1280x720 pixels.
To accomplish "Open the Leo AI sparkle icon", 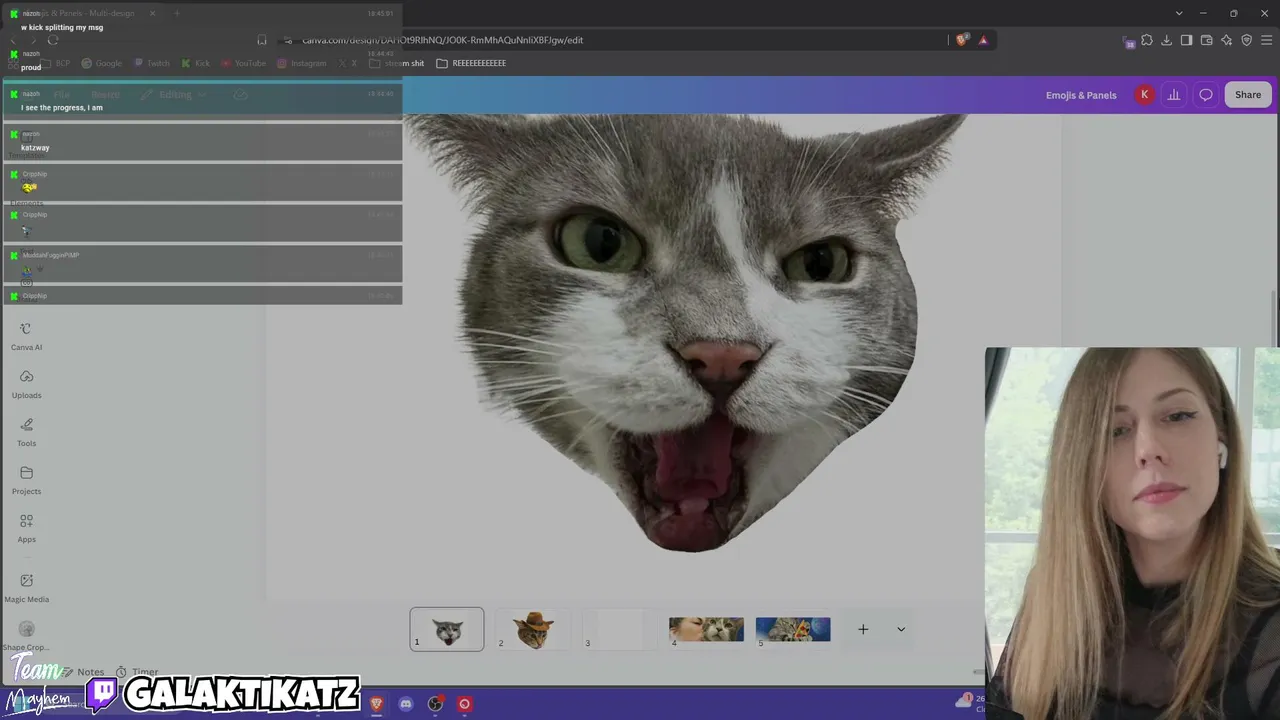I will 1226,40.
